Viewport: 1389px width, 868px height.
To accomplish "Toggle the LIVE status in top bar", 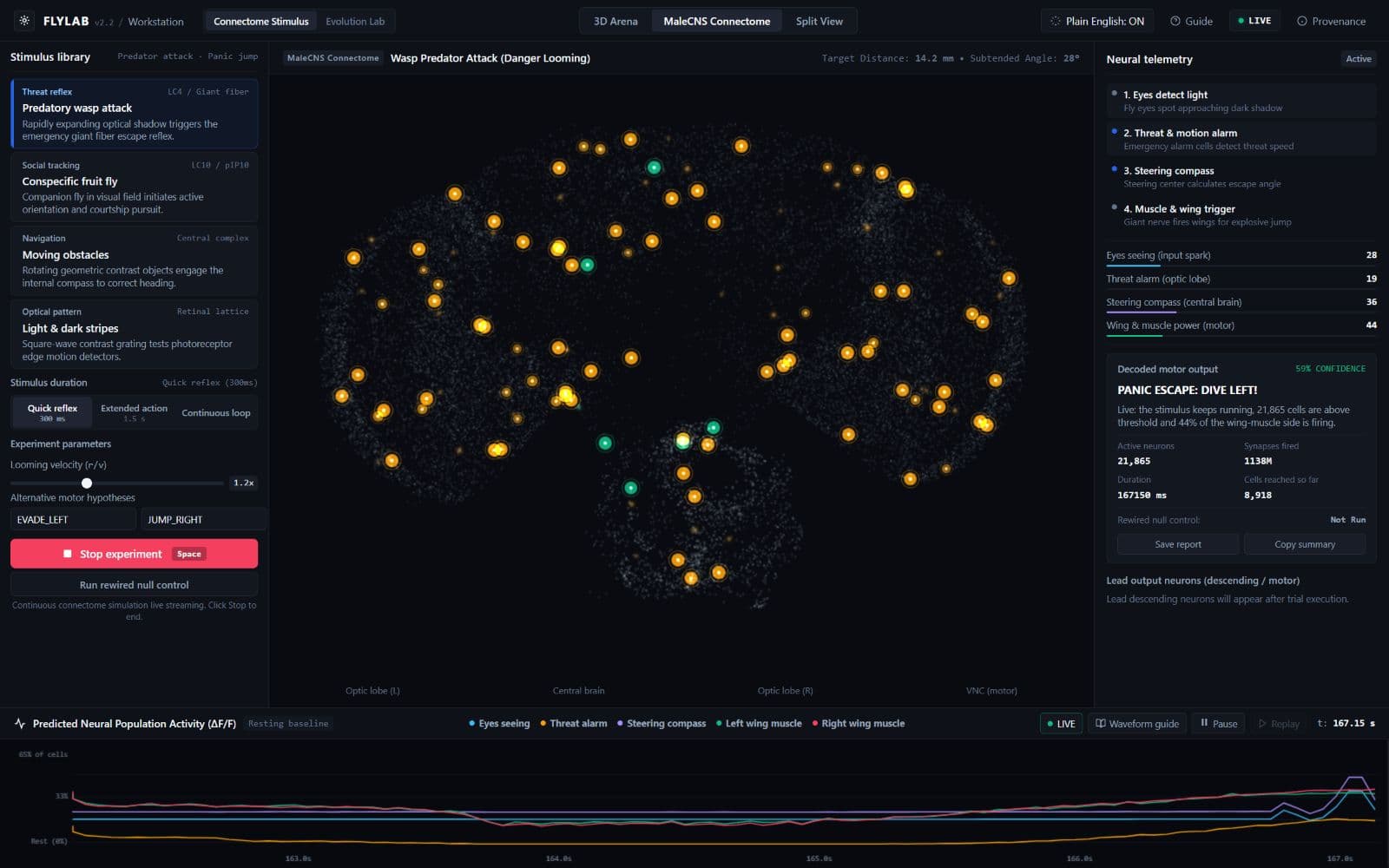I will (1254, 21).
